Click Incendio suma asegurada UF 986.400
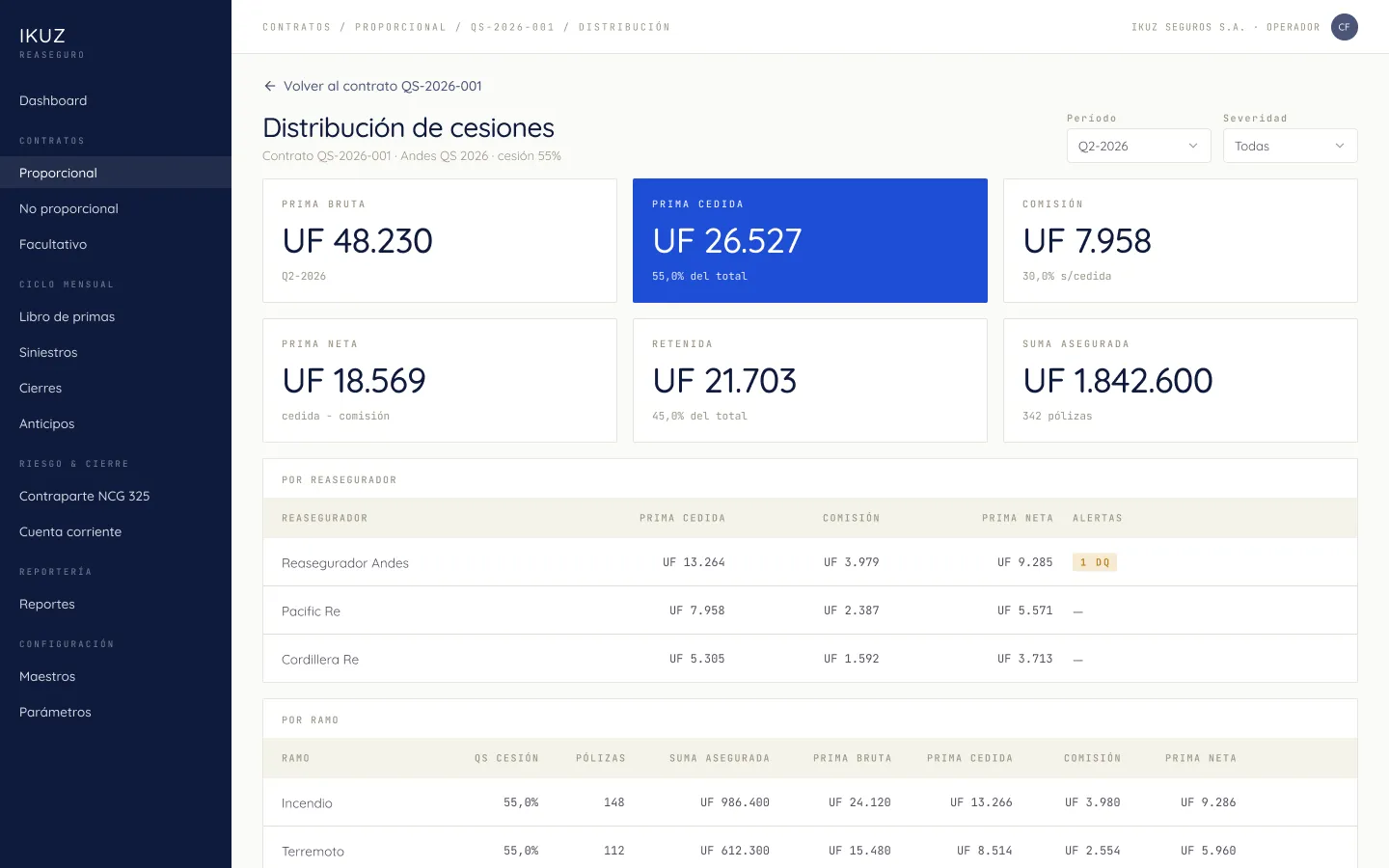1389x868 pixels. (735, 802)
